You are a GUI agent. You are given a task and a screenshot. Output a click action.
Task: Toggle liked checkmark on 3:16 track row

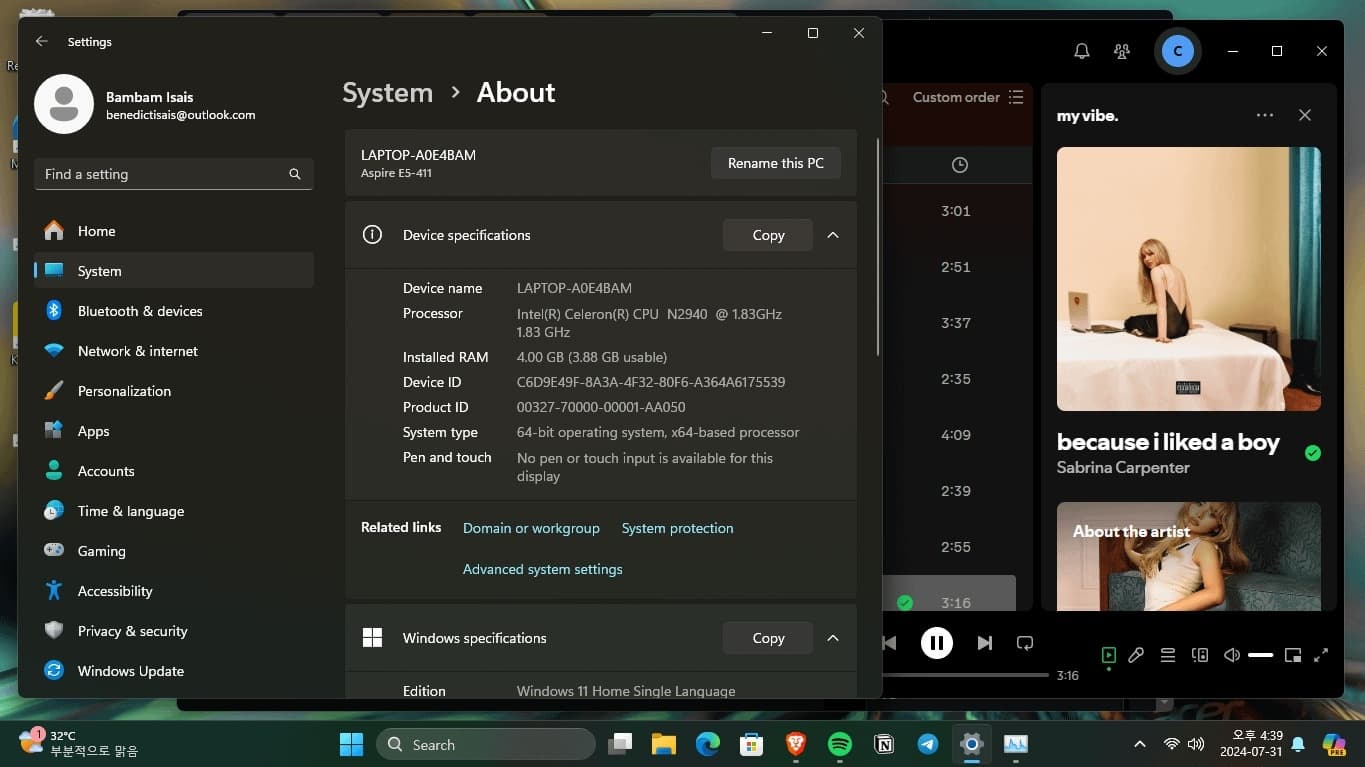click(x=905, y=603)
